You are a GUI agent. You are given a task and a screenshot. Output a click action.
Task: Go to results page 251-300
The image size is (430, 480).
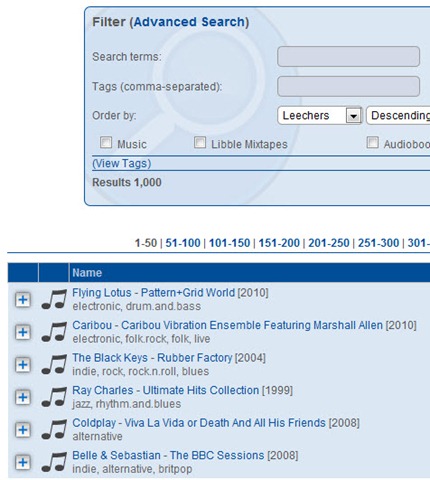click(378, 243)
